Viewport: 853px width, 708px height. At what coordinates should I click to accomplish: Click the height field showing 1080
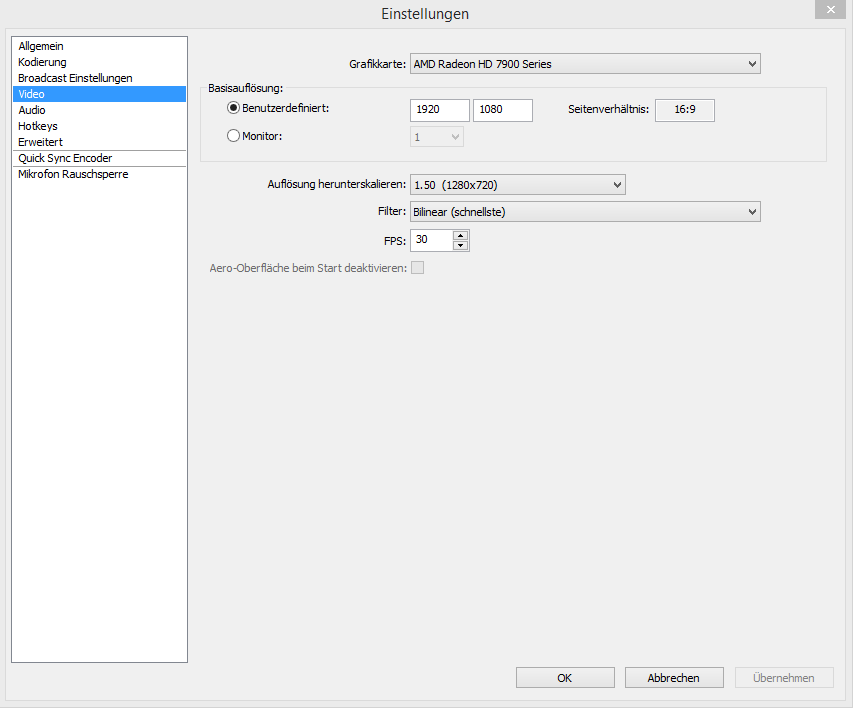coord(503,110)
